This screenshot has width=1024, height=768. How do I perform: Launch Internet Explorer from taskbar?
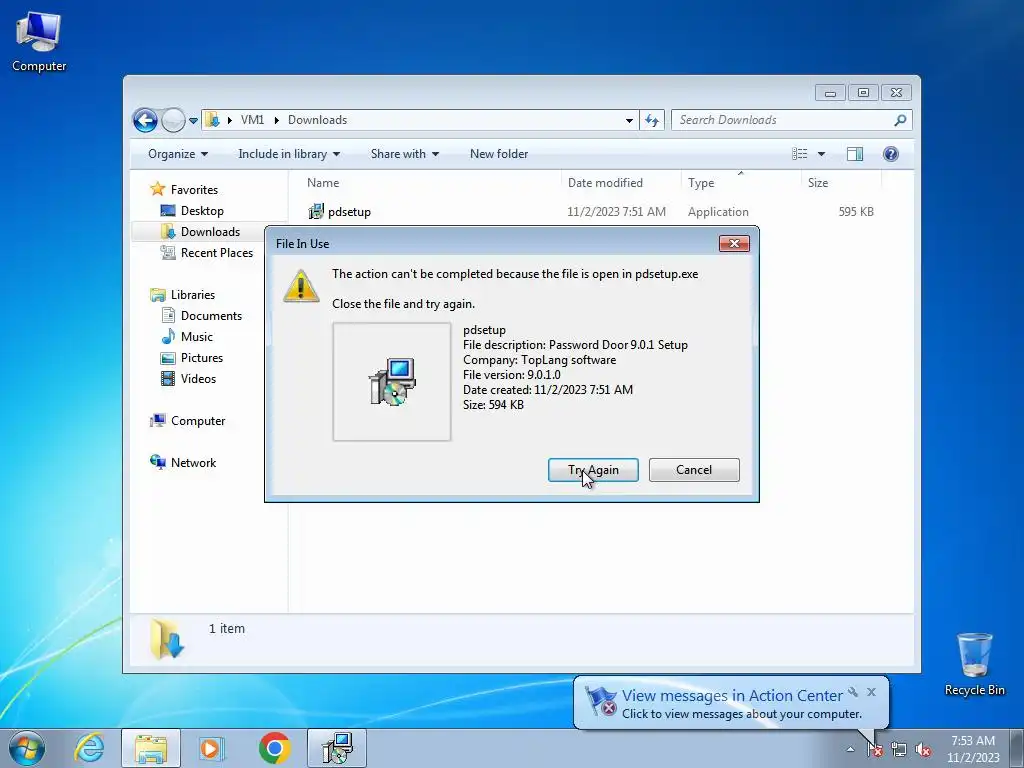click(x=89, y=748)
